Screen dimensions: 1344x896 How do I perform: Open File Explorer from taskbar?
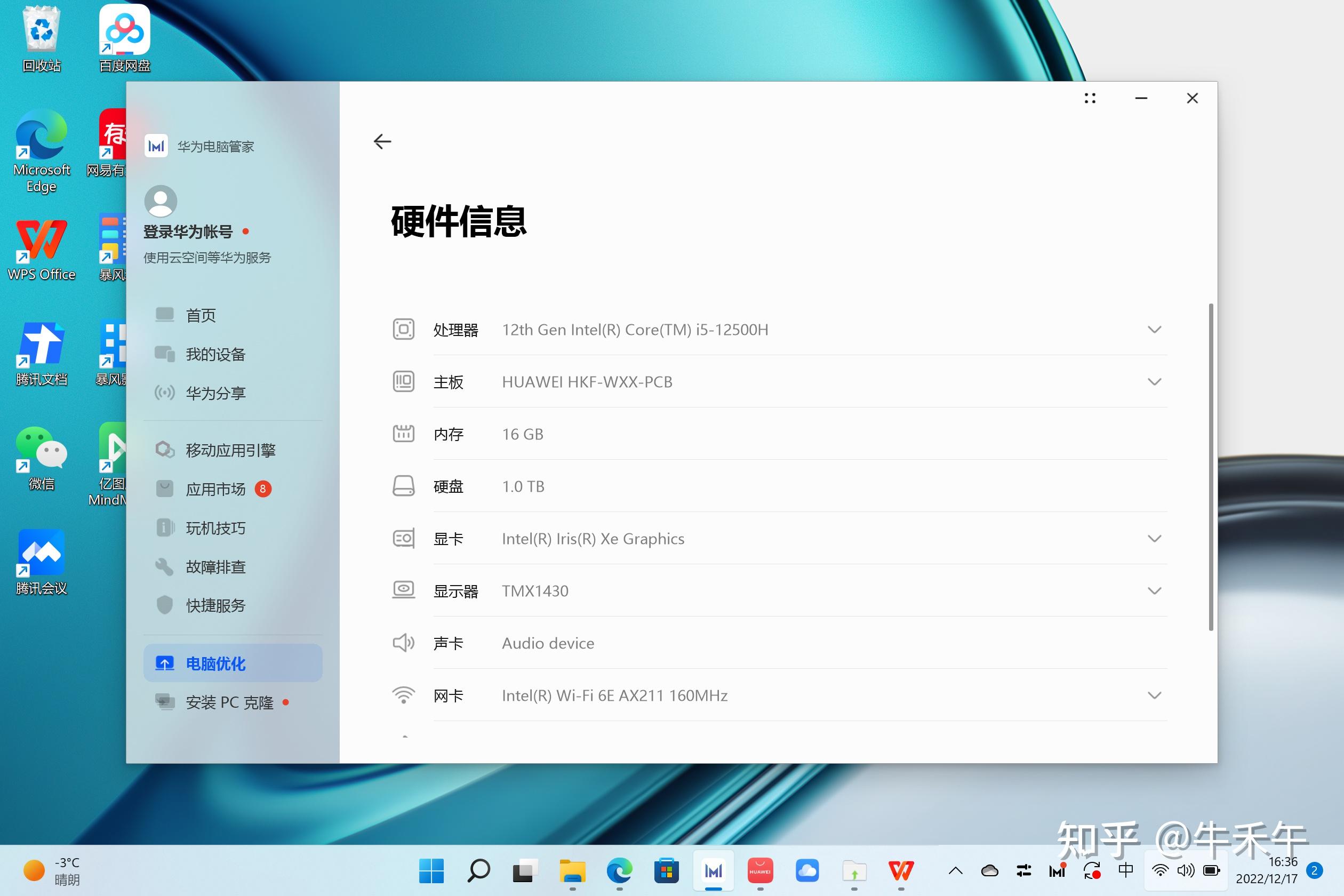pos(573,871)
